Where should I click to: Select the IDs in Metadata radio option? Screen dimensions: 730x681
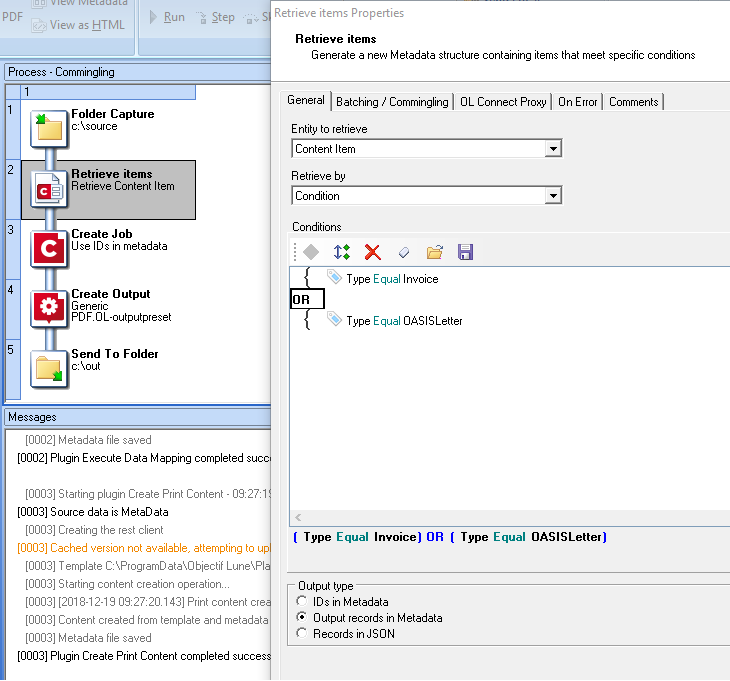(x=303, y=602)
